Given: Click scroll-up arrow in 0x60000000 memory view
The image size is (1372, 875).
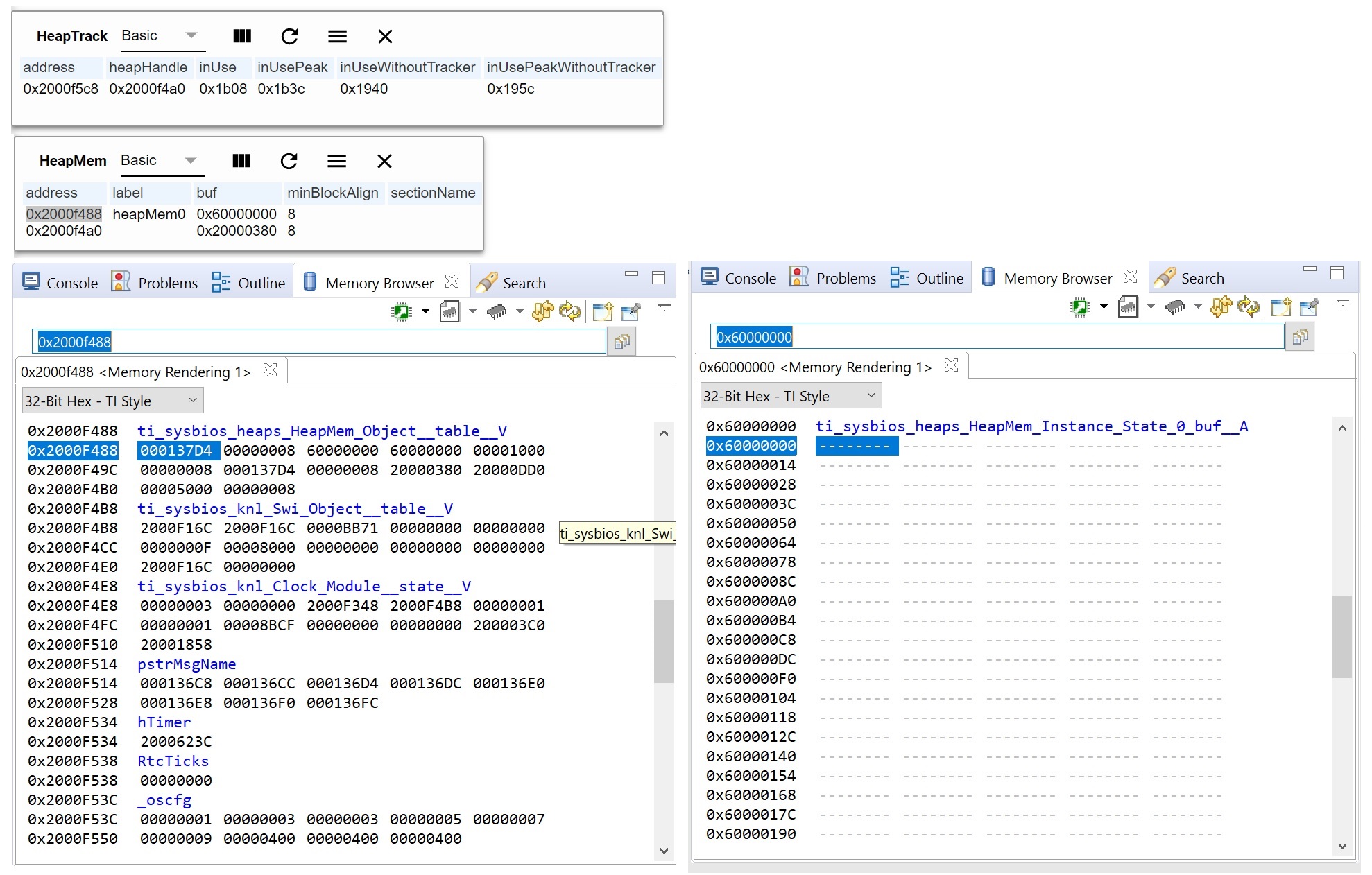Looking at the screenshot, I should click(x=1342, y=428).
